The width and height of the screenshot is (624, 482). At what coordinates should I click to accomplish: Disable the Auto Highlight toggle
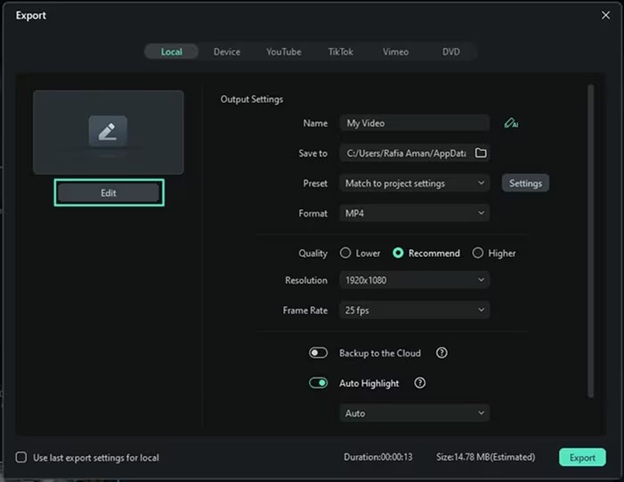pyautogui.click(x=319, y=383)
